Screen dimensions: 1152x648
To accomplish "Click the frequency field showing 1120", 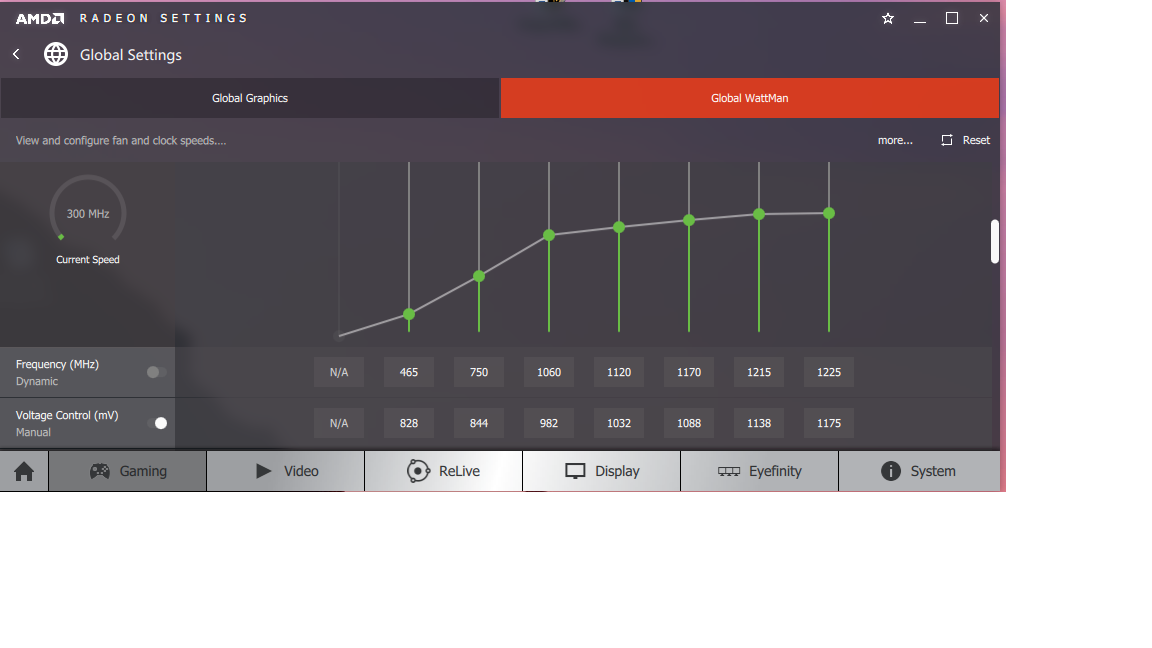I will pyautogui.click(x=619, y=372).
